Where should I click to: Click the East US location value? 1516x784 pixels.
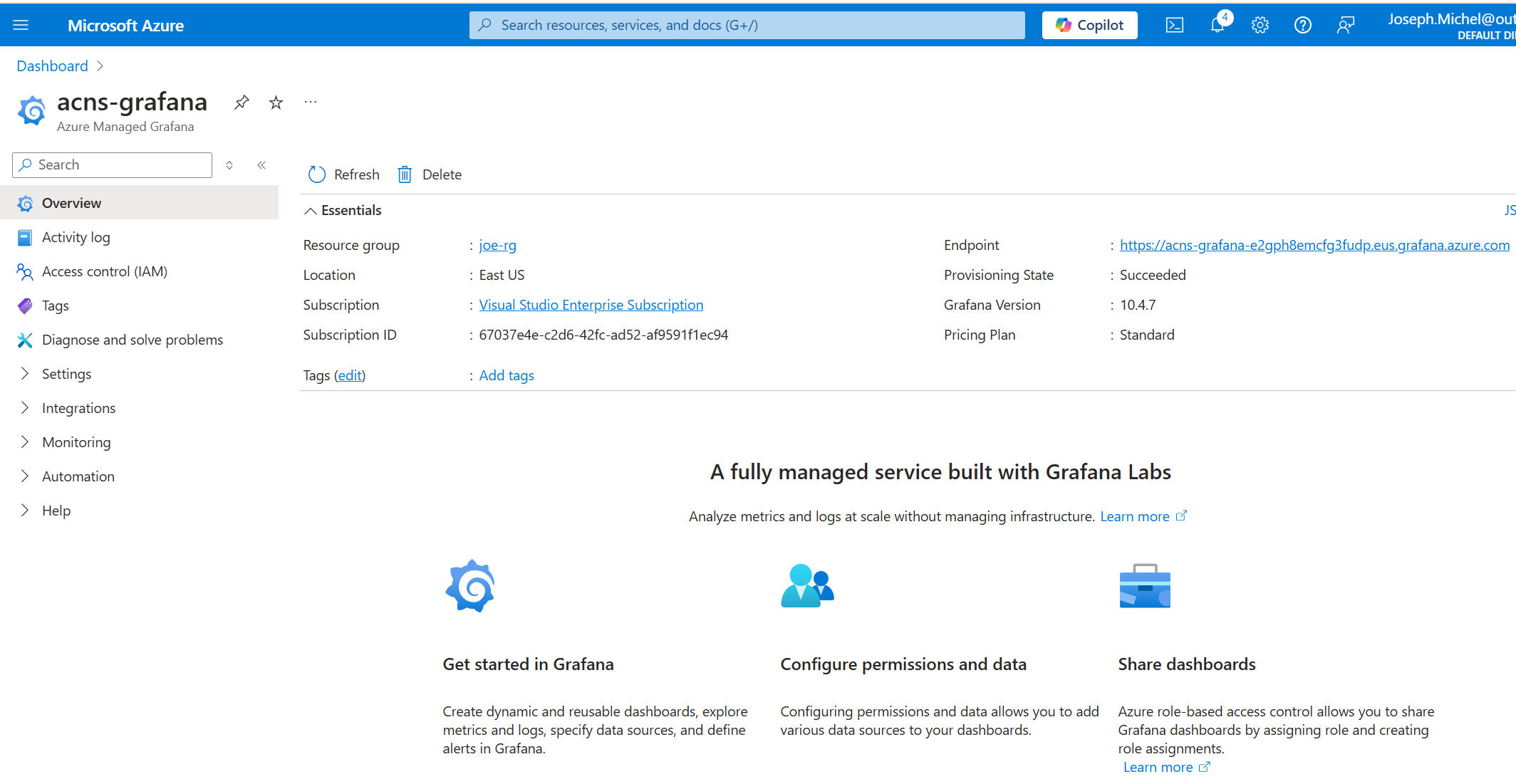coord(502,275)
